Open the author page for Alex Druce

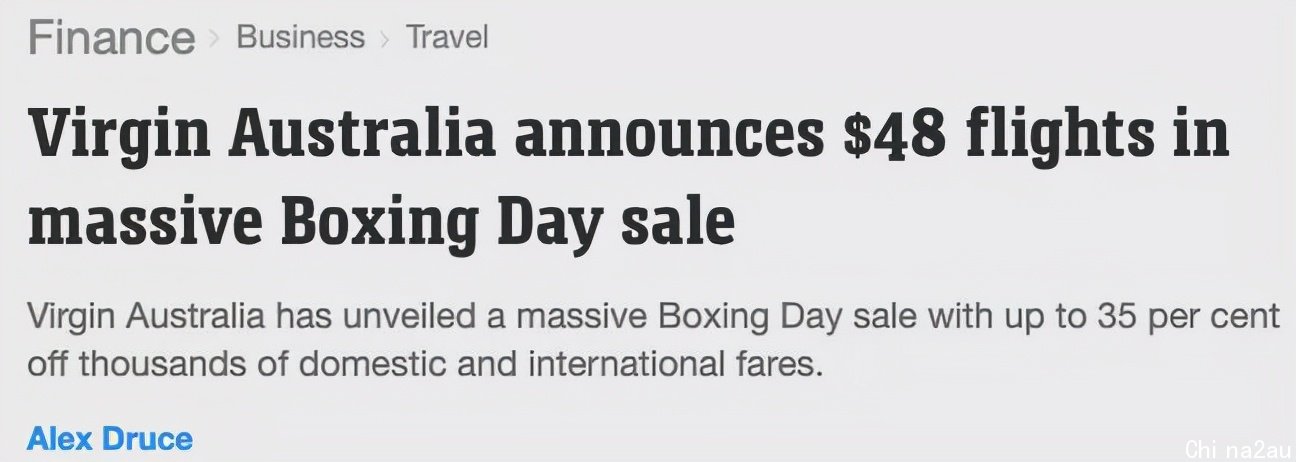coord(110,438)
